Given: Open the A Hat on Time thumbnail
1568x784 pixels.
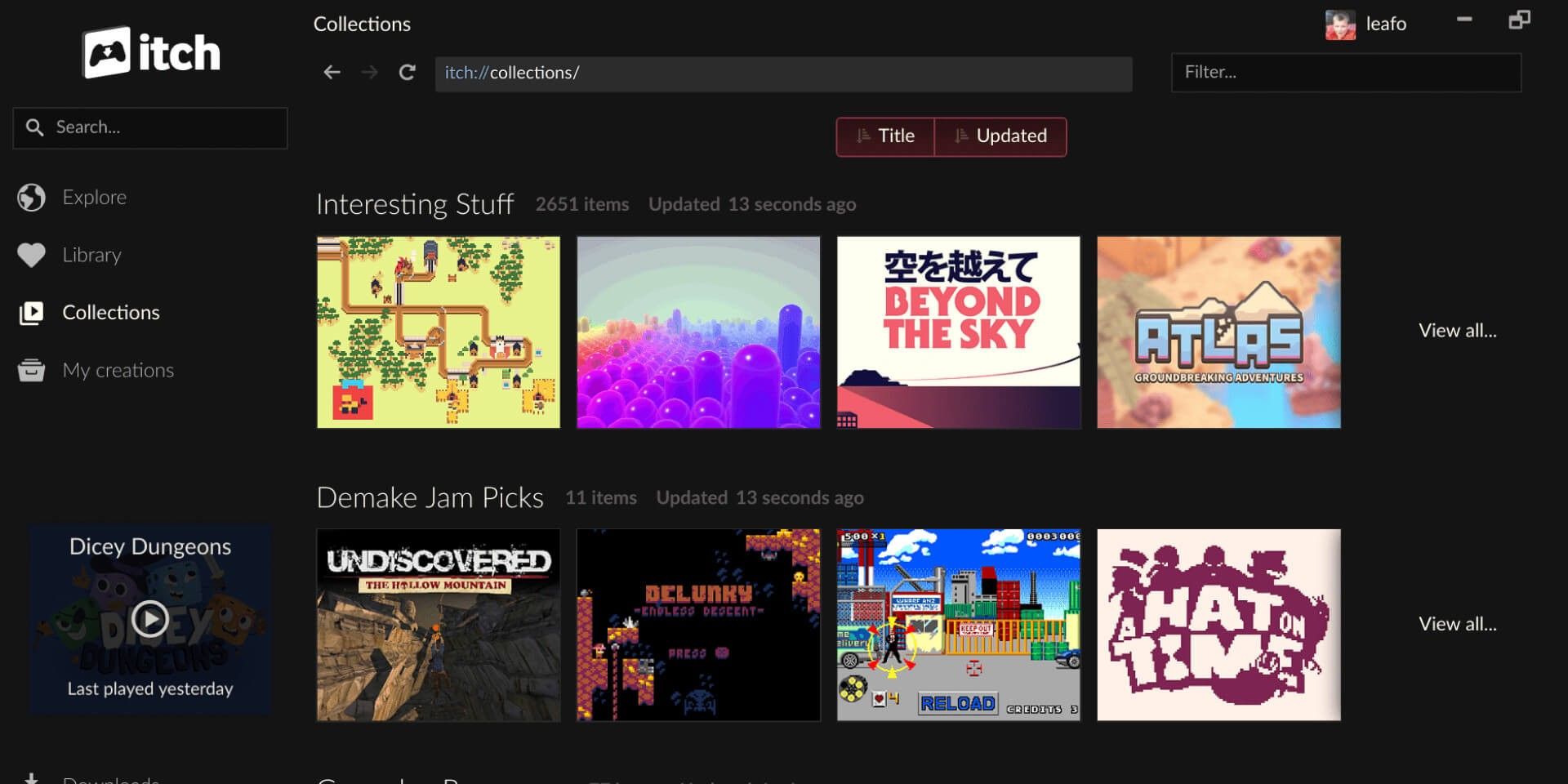Looking at the screenshot, I should (x=1218, y=625).
